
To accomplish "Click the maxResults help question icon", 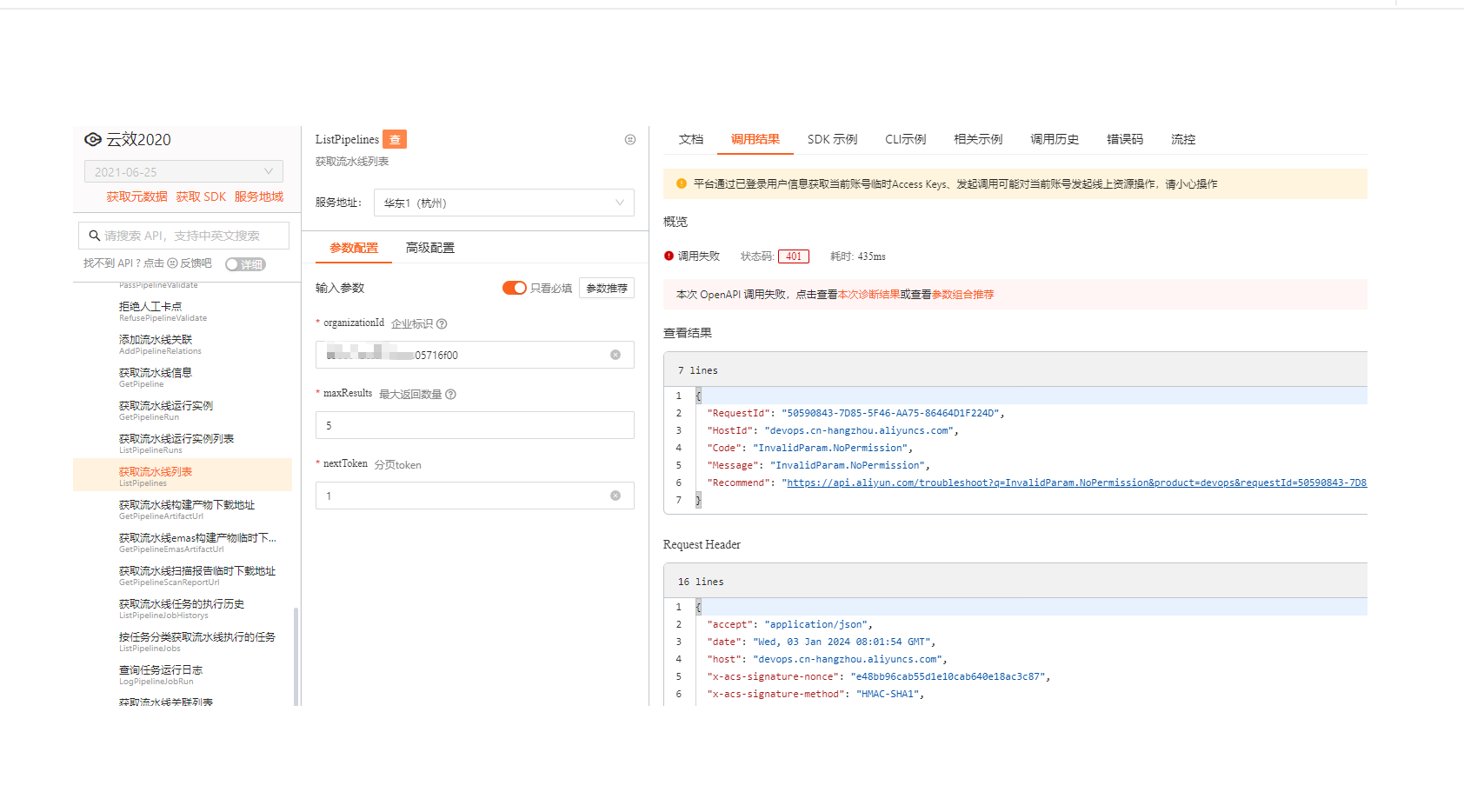I will (x=450, y=394).
